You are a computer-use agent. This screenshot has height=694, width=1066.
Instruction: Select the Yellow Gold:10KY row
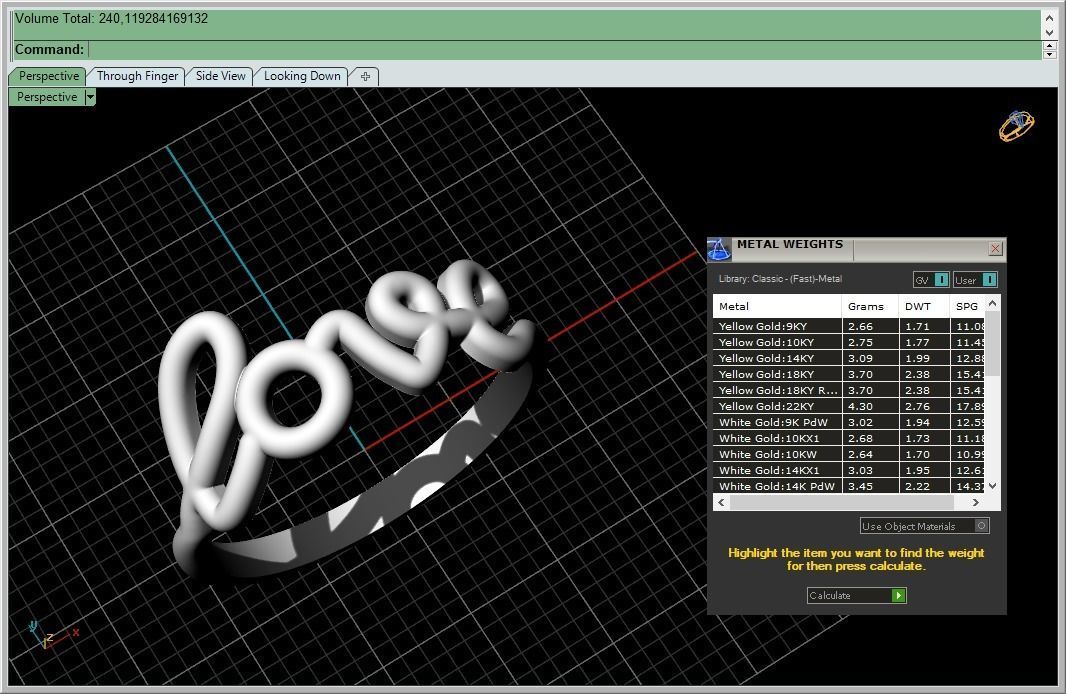[x=848, y=342]
